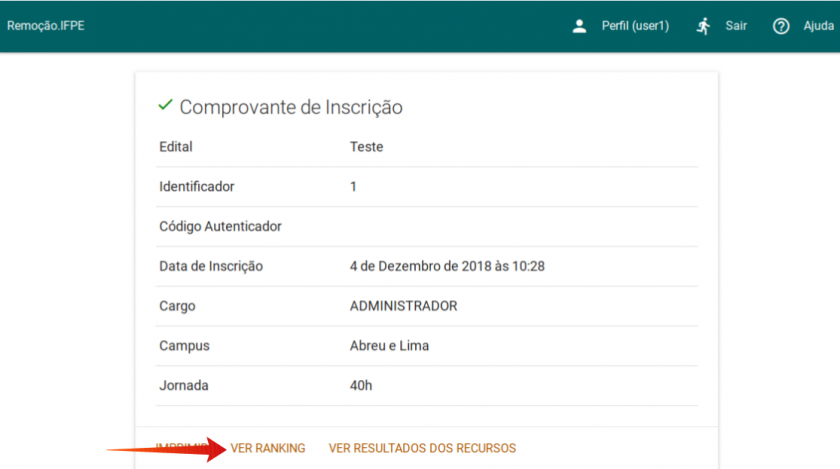Open the Perfil (user1) menu label
Screen dimensions: 840x469
(x=635, y=26)
